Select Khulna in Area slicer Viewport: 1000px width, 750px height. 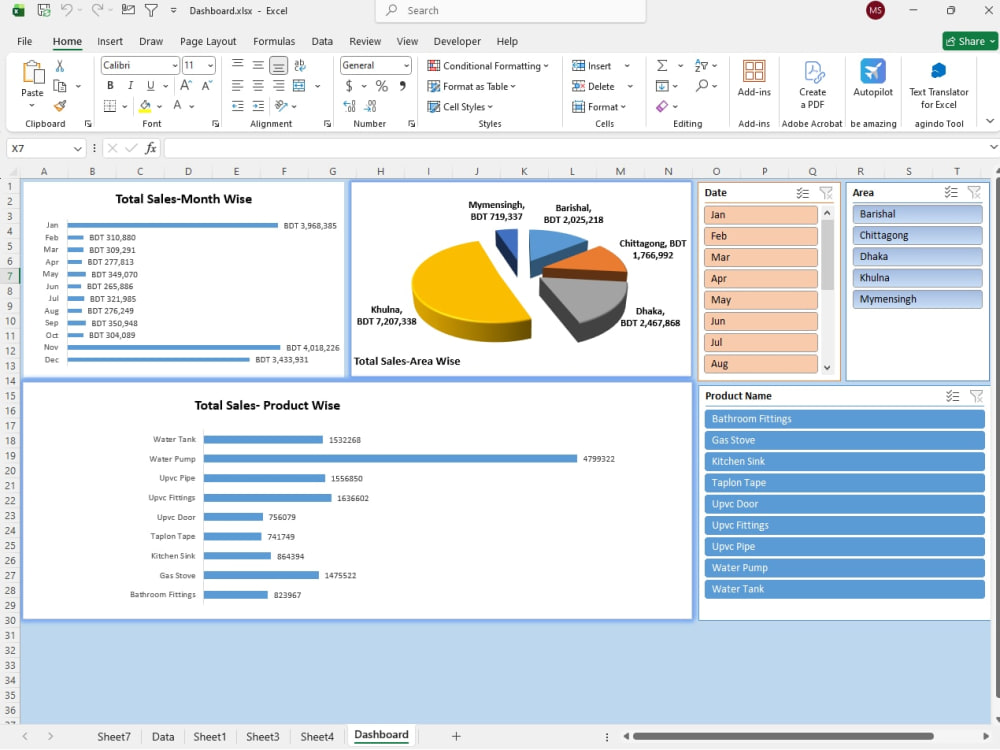tap(917, 278)
